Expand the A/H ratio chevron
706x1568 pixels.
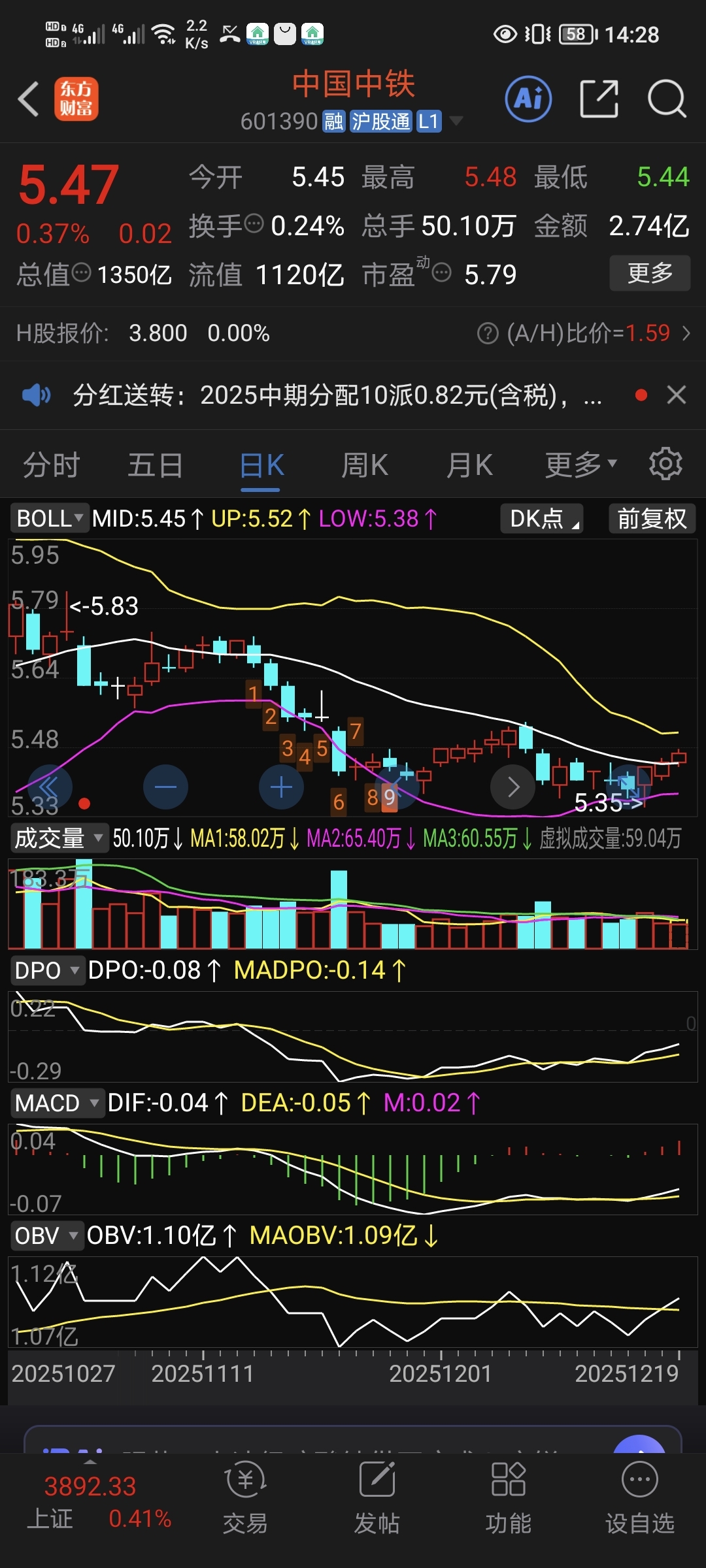[686, 333]
